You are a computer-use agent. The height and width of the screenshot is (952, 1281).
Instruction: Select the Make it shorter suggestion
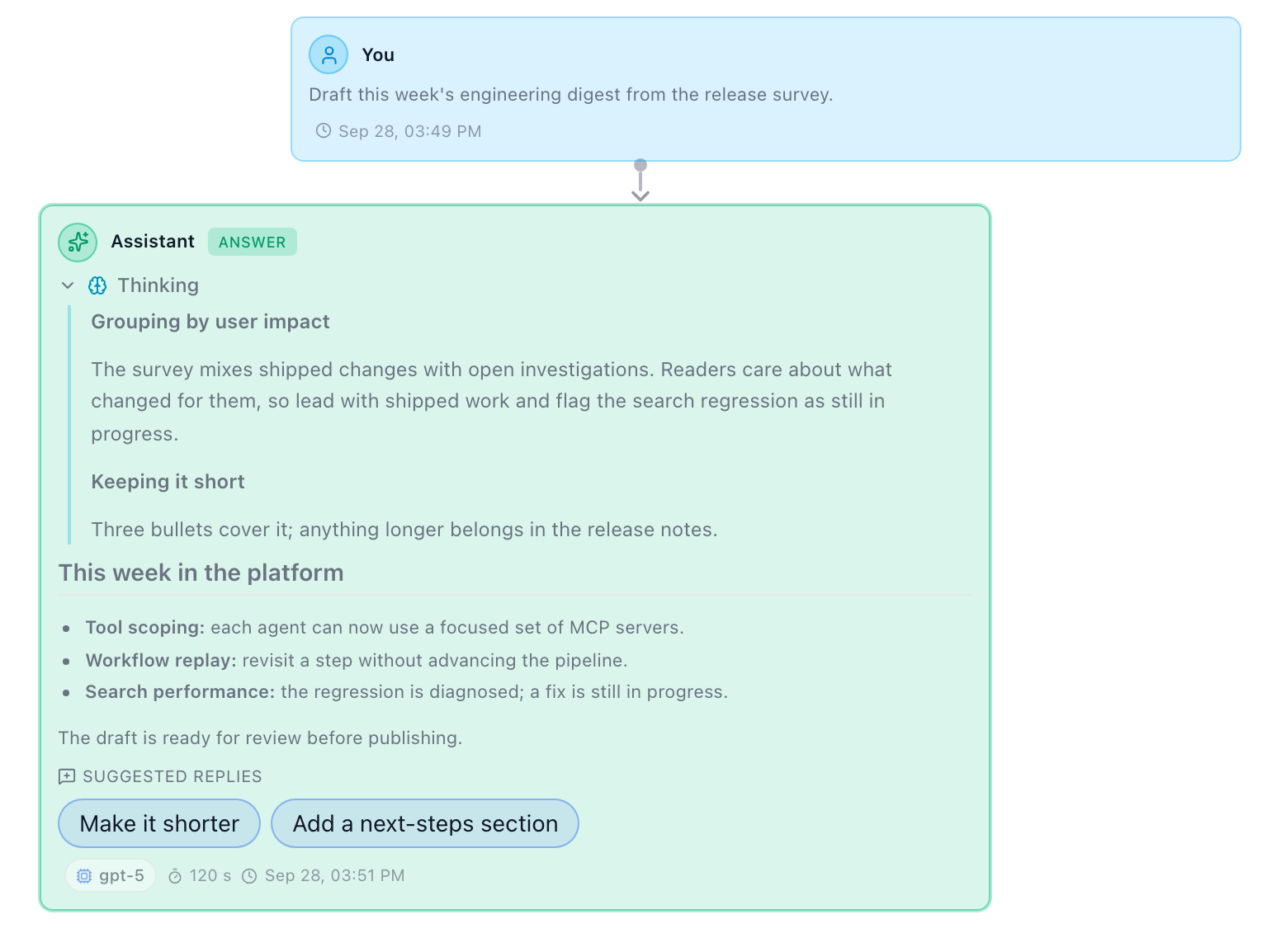pyautogui.click(x=159, y=823)
